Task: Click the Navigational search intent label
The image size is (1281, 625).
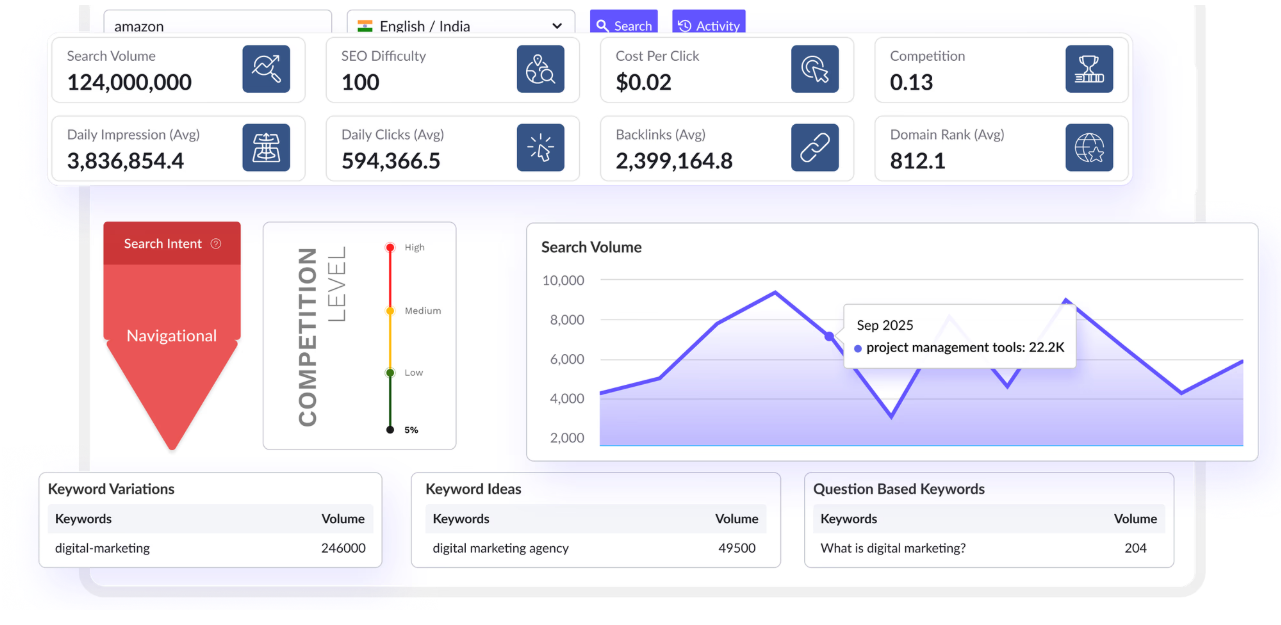Action: coord(172,336)
